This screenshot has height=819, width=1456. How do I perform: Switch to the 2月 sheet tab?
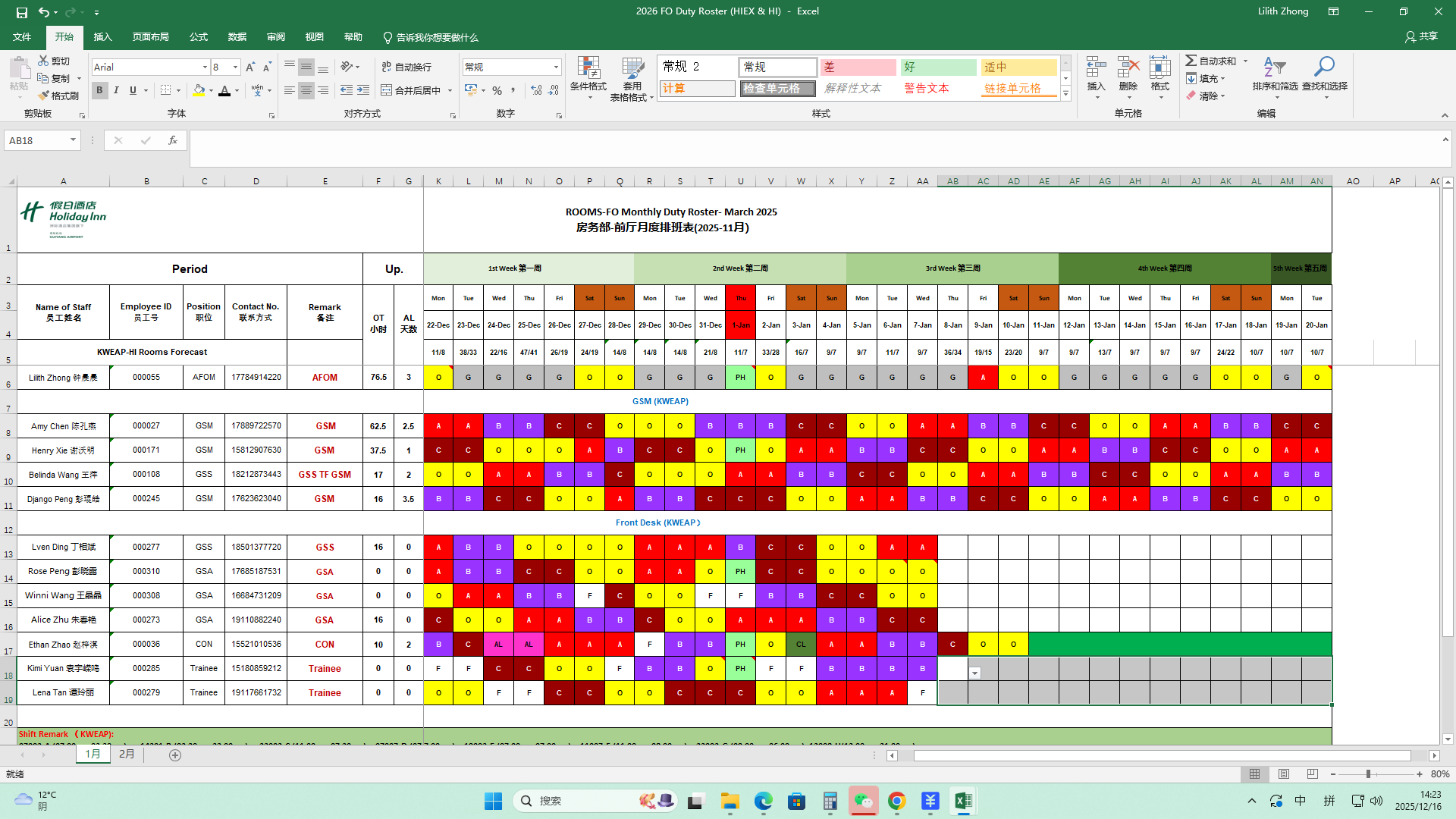(127, 755)
